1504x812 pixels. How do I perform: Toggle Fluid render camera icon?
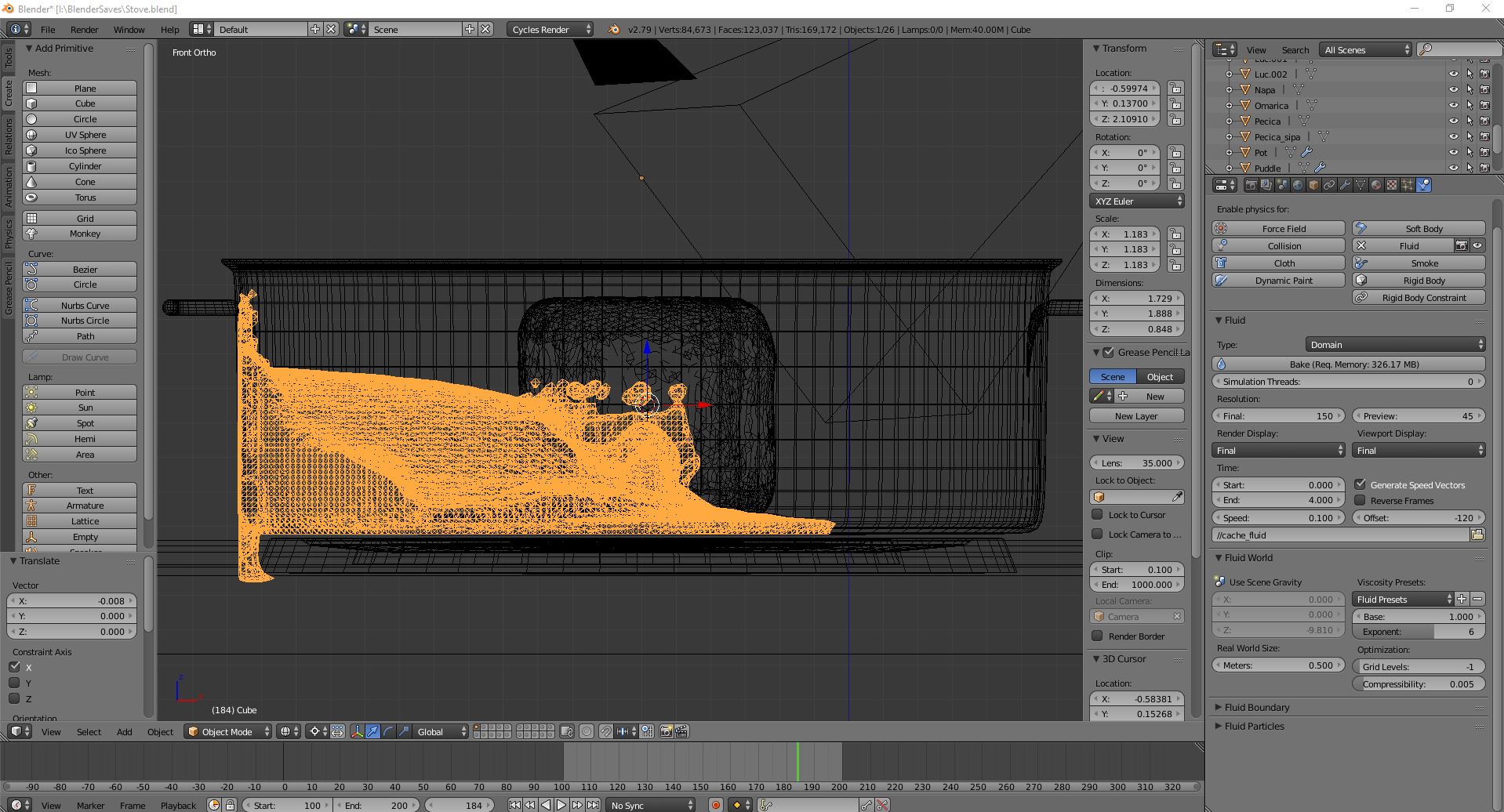click(x=1462, y=245)
